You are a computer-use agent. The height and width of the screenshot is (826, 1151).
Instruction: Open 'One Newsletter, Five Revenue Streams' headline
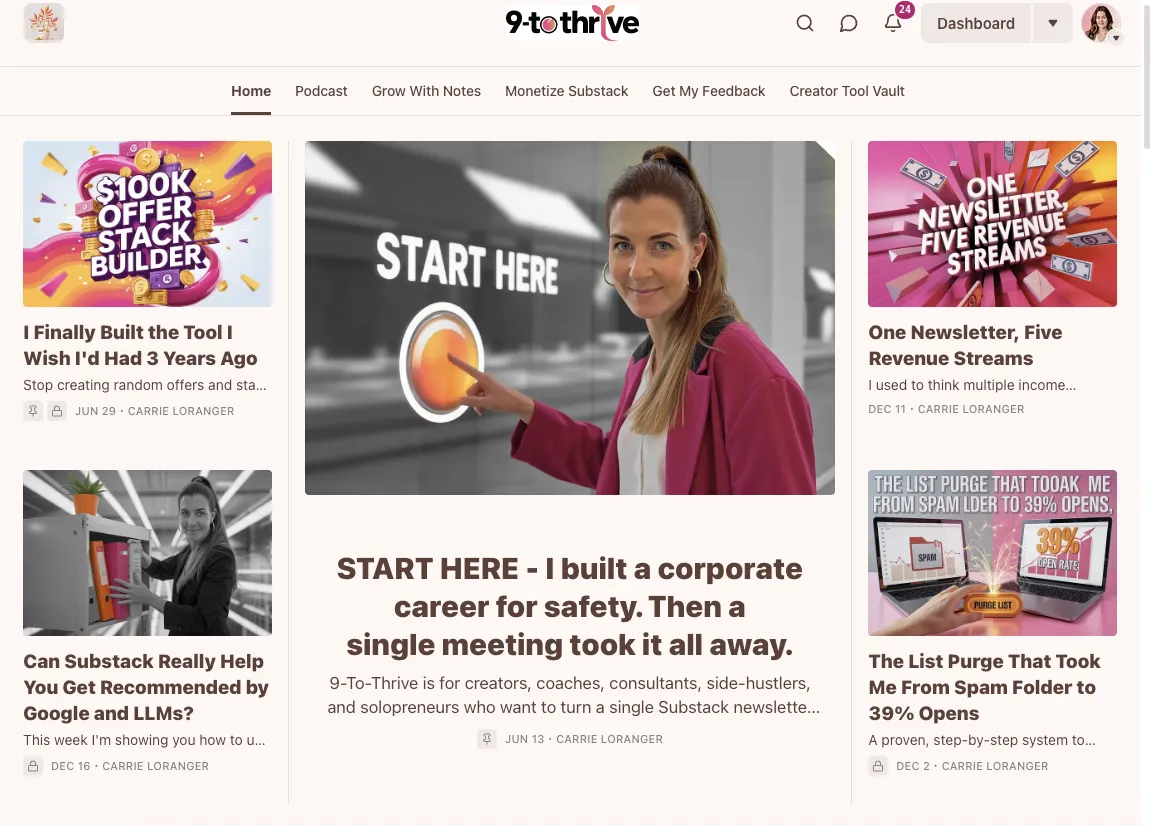click(965, 345)
